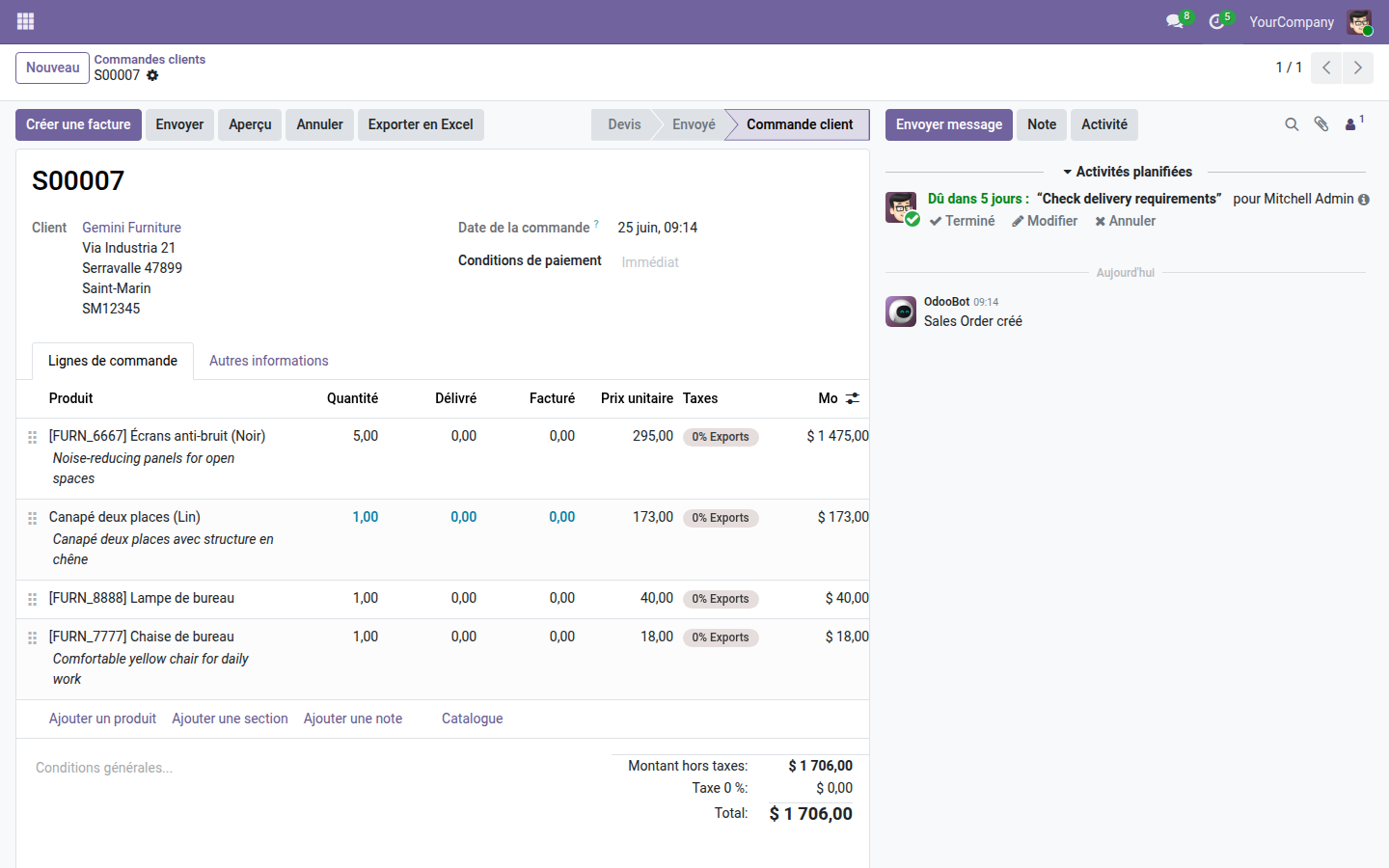Click Annuler button in order toolbar
This screenshot has height=868, width=1389.
coord(319,124)
